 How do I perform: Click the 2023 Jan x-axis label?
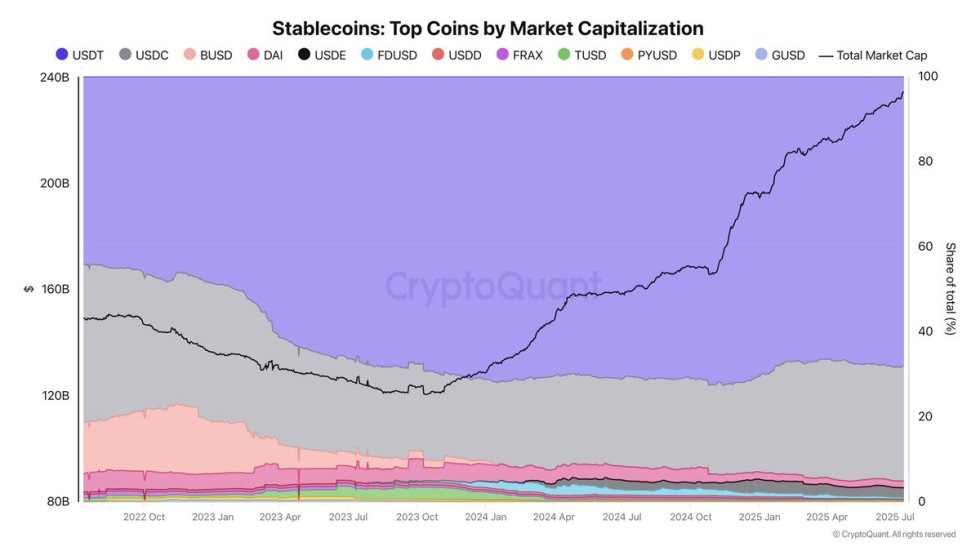click(x=212, y=517)
